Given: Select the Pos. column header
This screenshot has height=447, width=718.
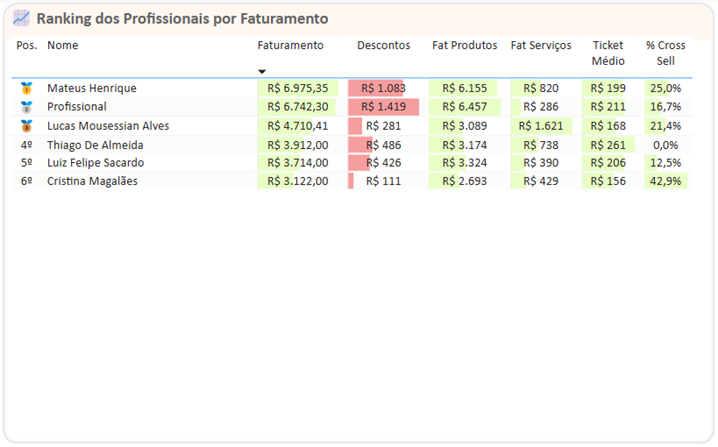Looking at the screenshot, I should point(27,46).
